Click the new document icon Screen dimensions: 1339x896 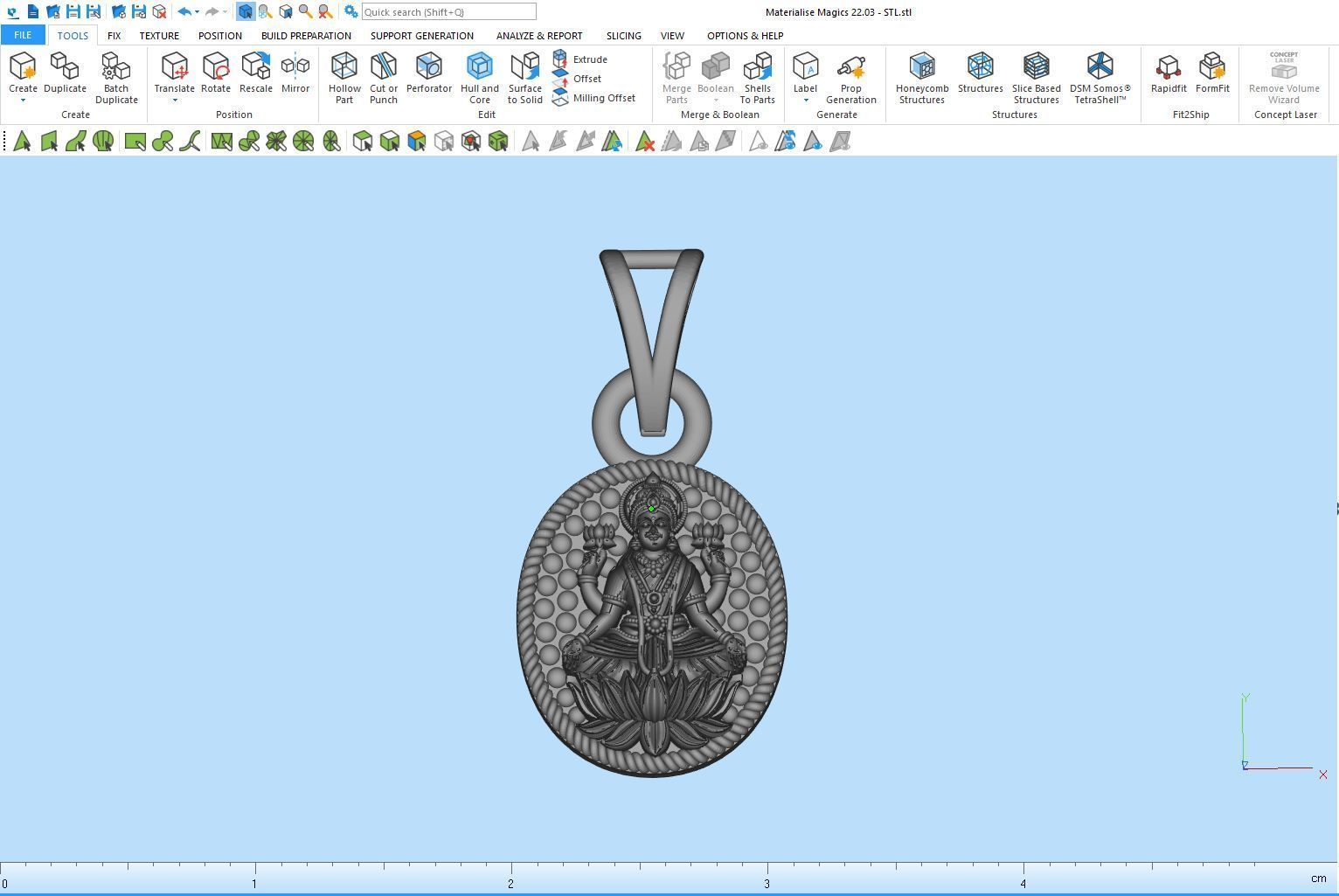coord(32,11)
